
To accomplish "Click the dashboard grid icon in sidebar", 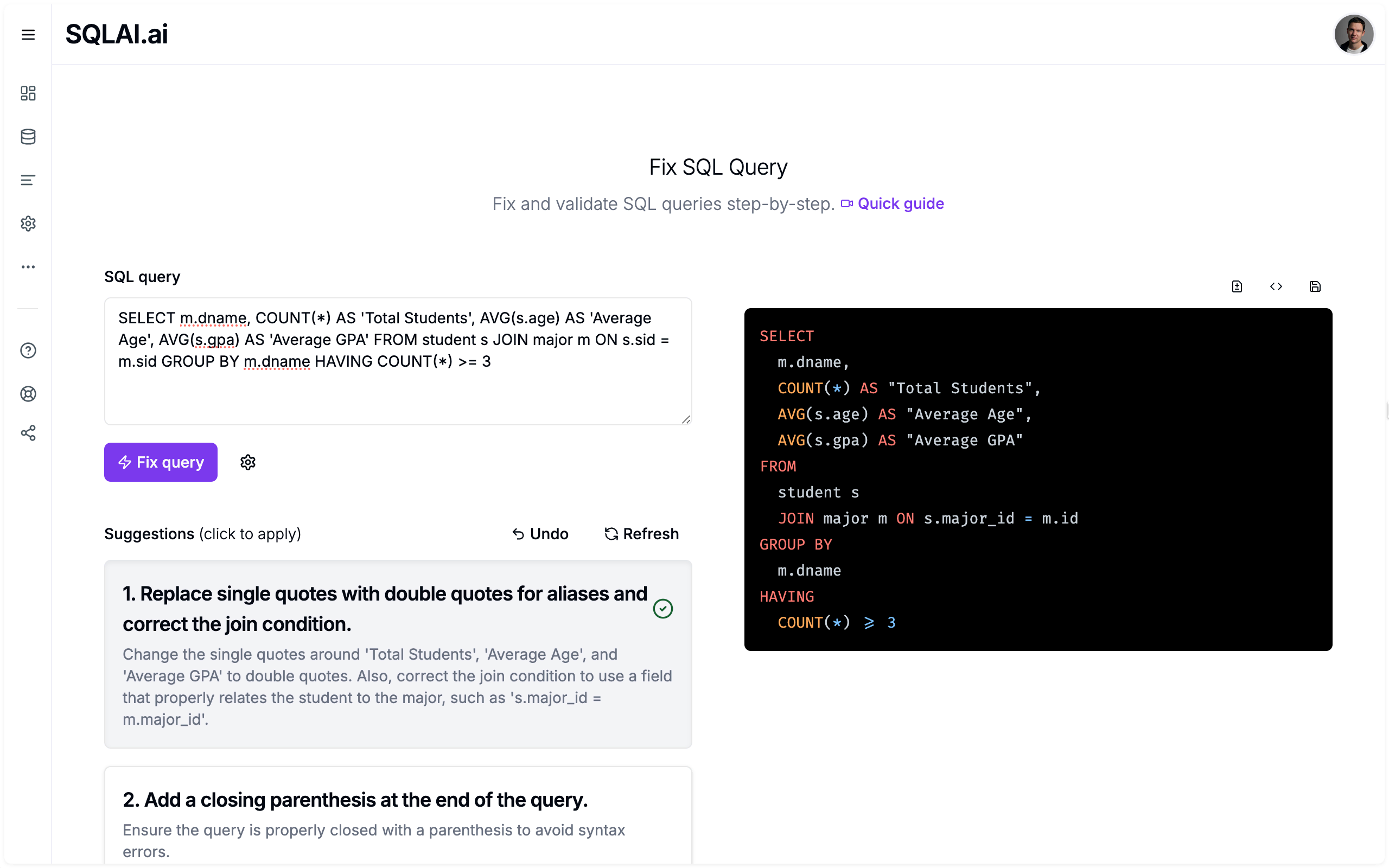I will click(x=28, y=93).
